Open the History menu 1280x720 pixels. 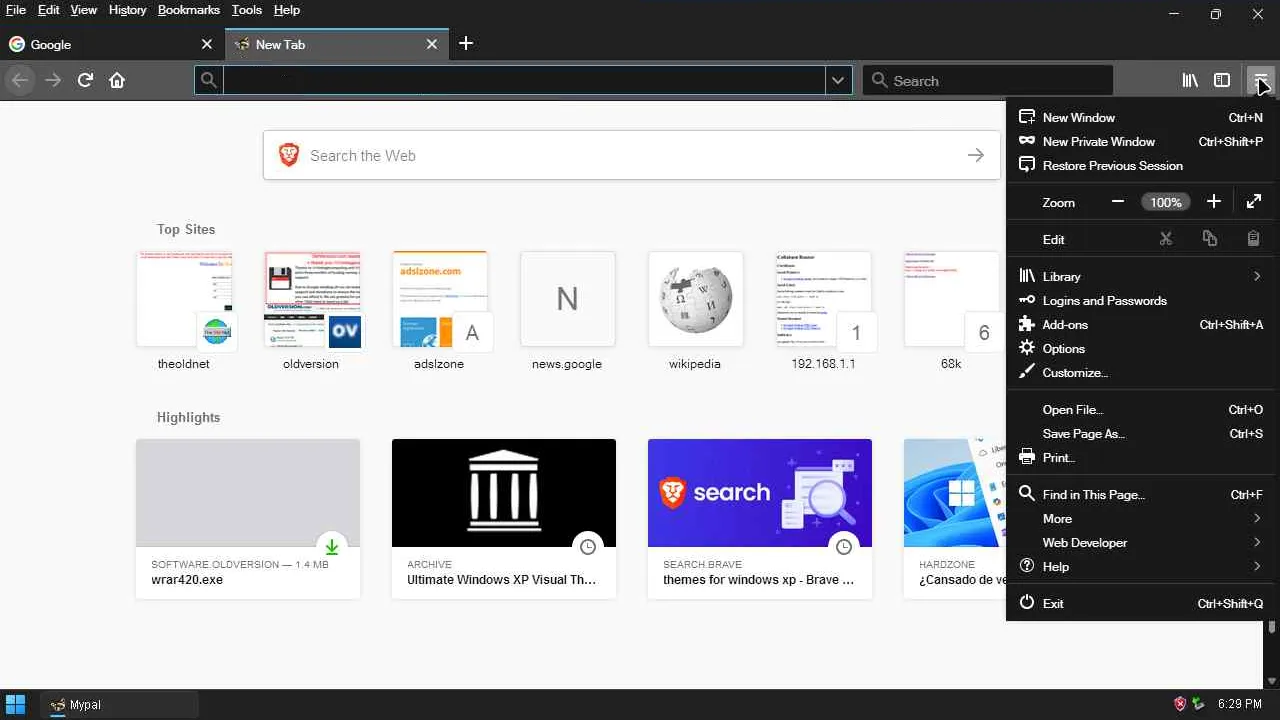coord(127,10)
